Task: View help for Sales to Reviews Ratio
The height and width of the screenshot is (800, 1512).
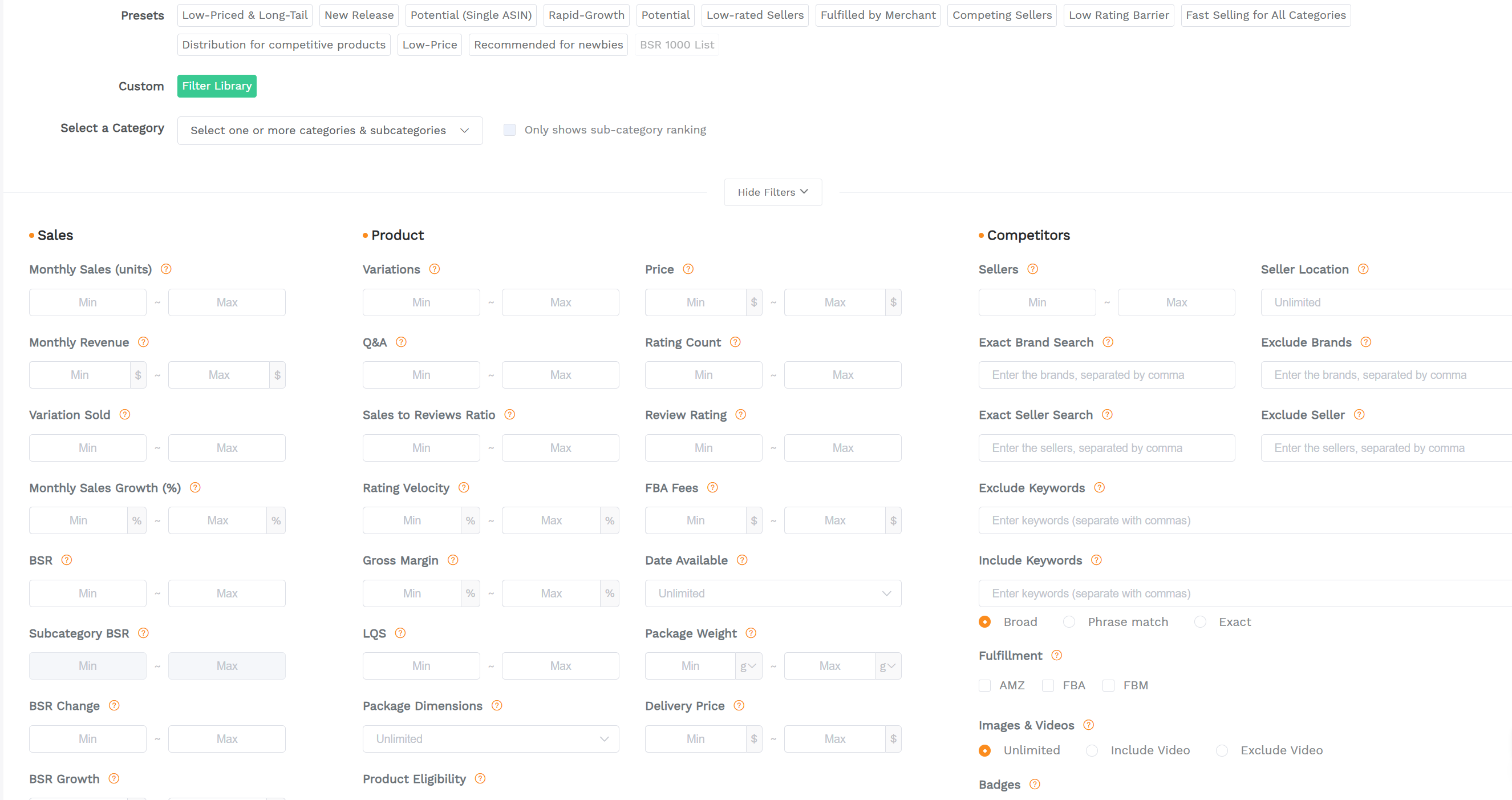Action: coord(509,415)
